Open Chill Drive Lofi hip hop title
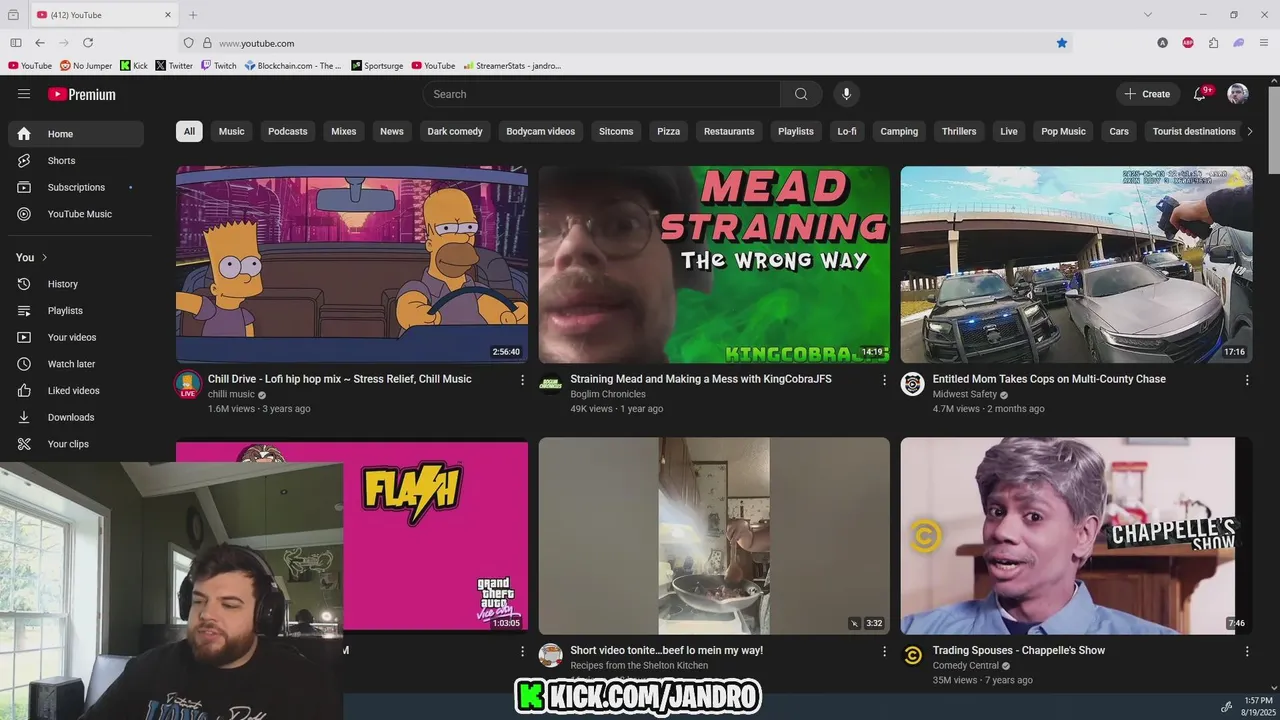This screenshot has width=1280, height=720. tap(340, 379)
